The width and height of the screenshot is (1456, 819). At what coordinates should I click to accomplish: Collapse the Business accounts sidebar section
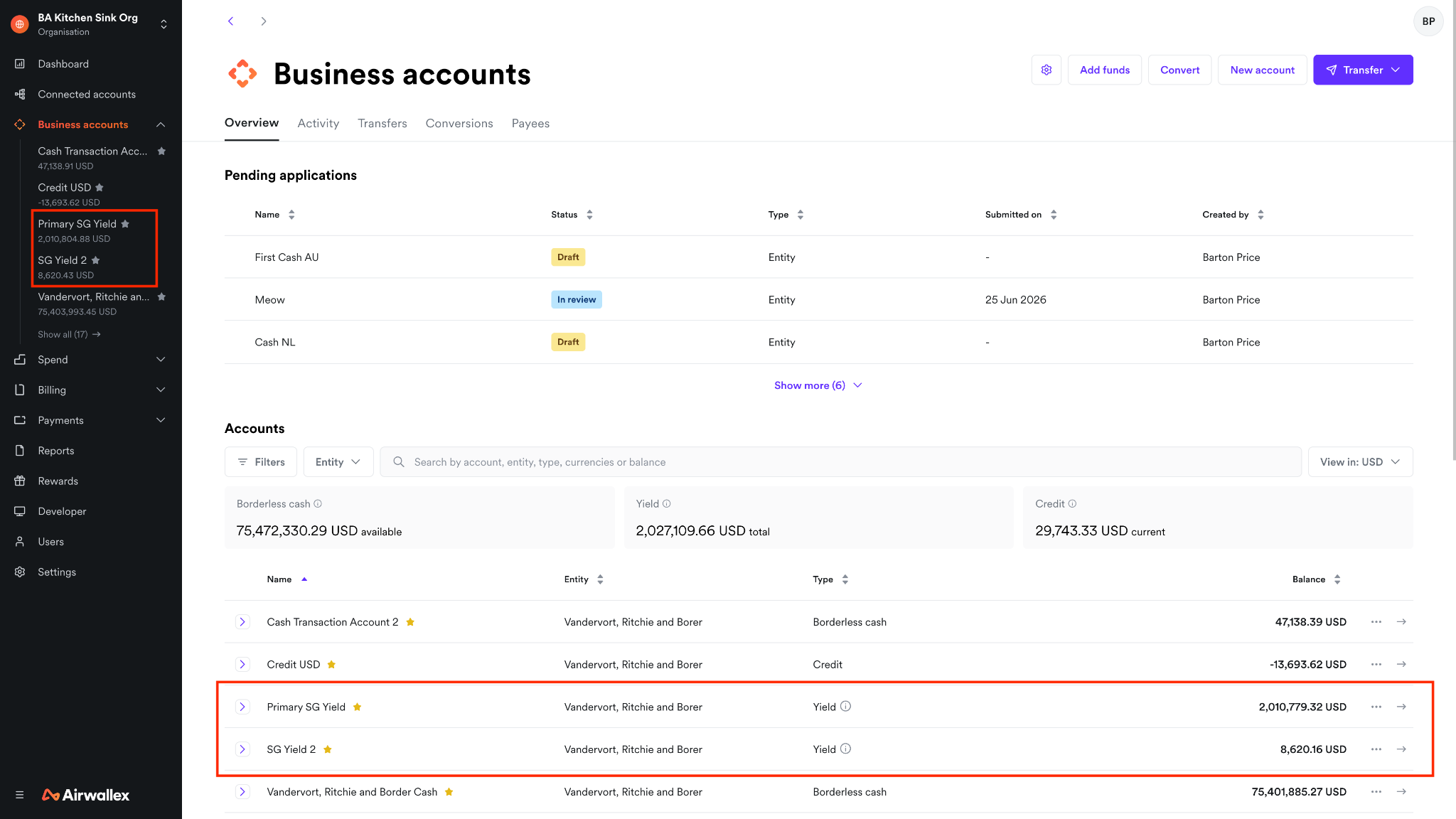tap(161, 124)
